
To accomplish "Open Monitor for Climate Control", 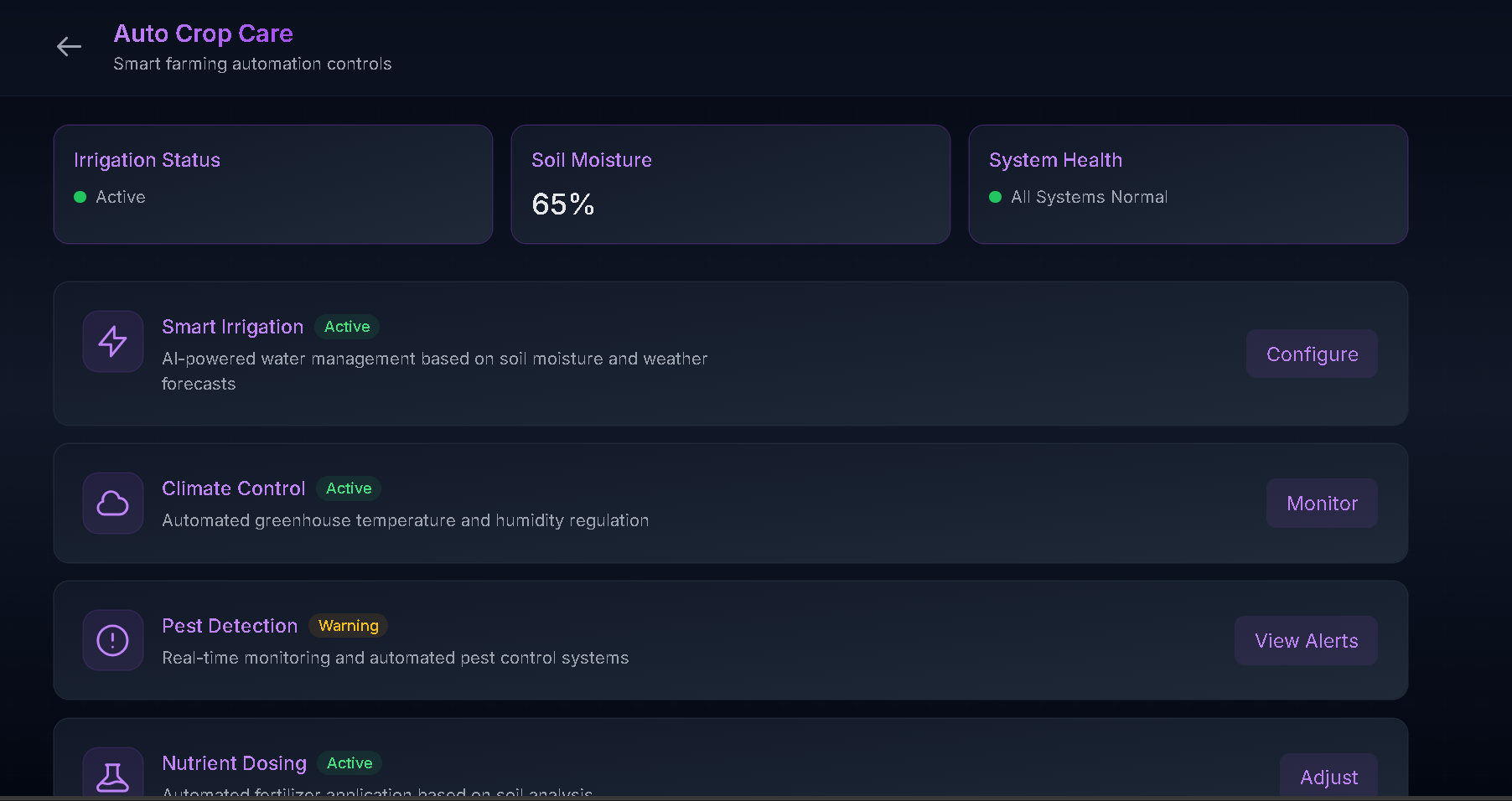I will point(1322,503).
